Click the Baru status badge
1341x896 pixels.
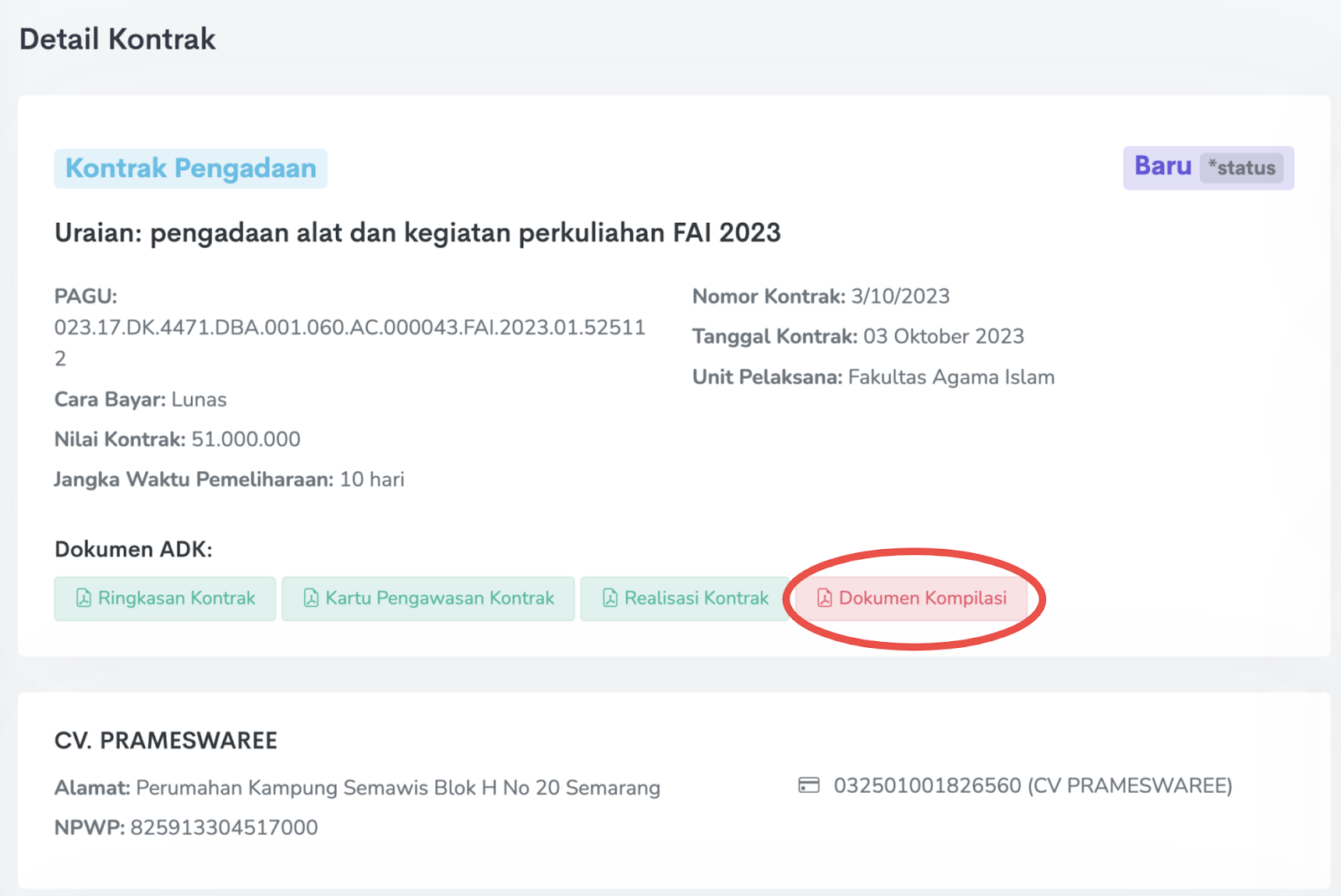tap(1209, 168)
